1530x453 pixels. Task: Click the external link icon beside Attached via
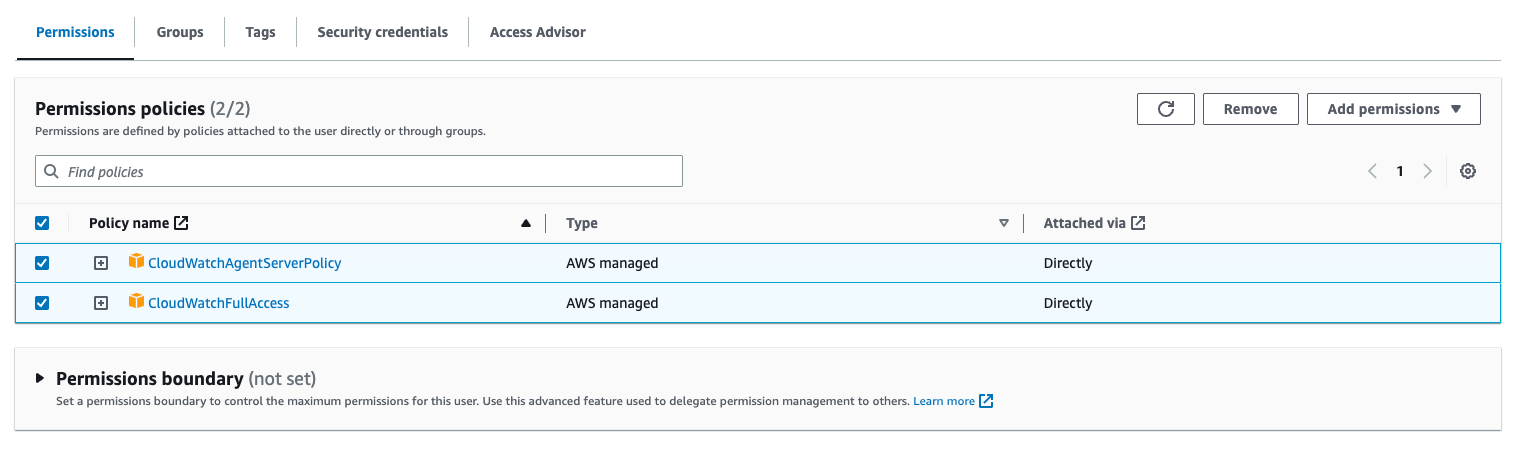1138,223
